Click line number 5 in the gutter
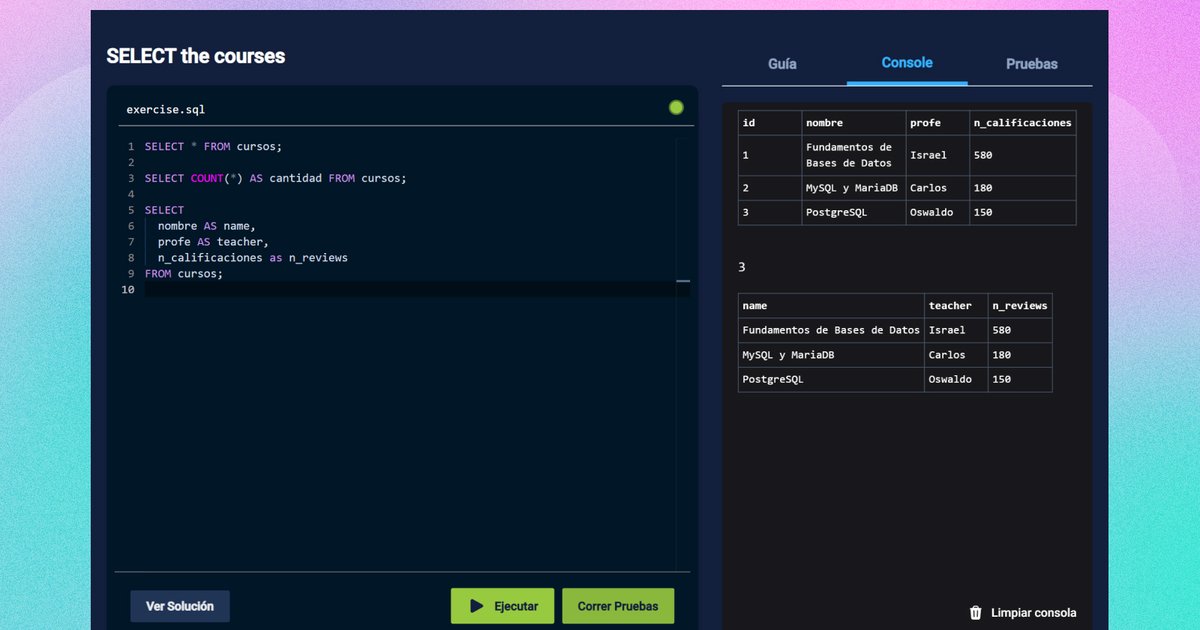1200x630 pixels. [131, 210]
